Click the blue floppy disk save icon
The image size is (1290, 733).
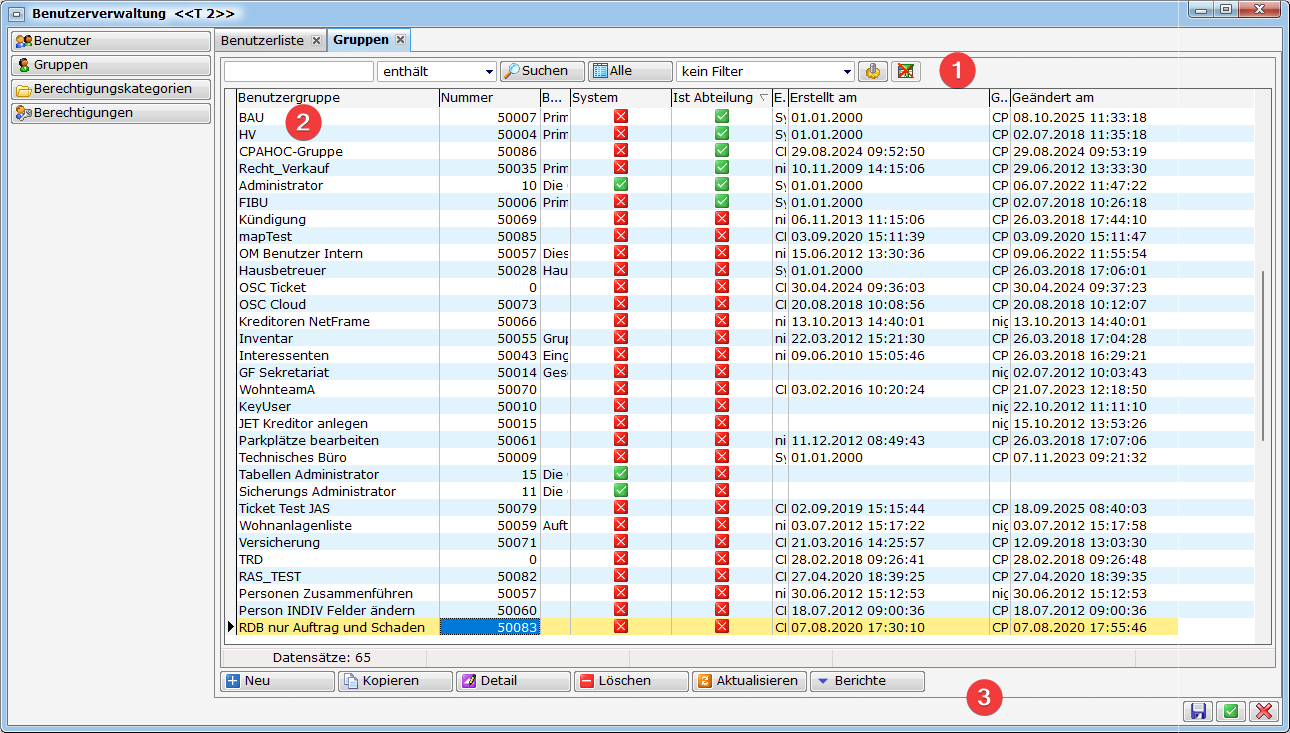click(1197, 711)
